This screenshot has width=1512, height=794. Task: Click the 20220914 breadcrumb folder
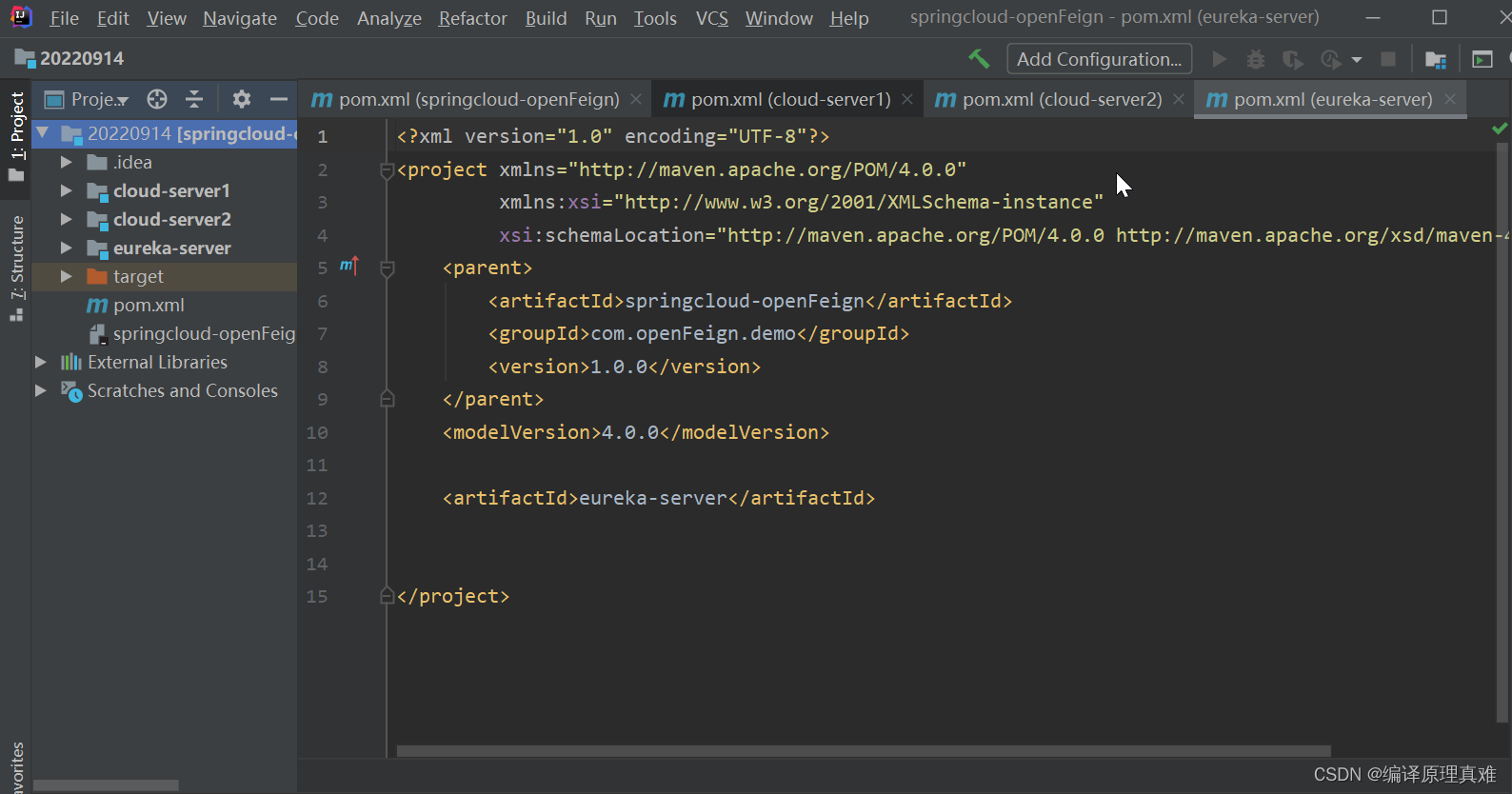[70, 58]
